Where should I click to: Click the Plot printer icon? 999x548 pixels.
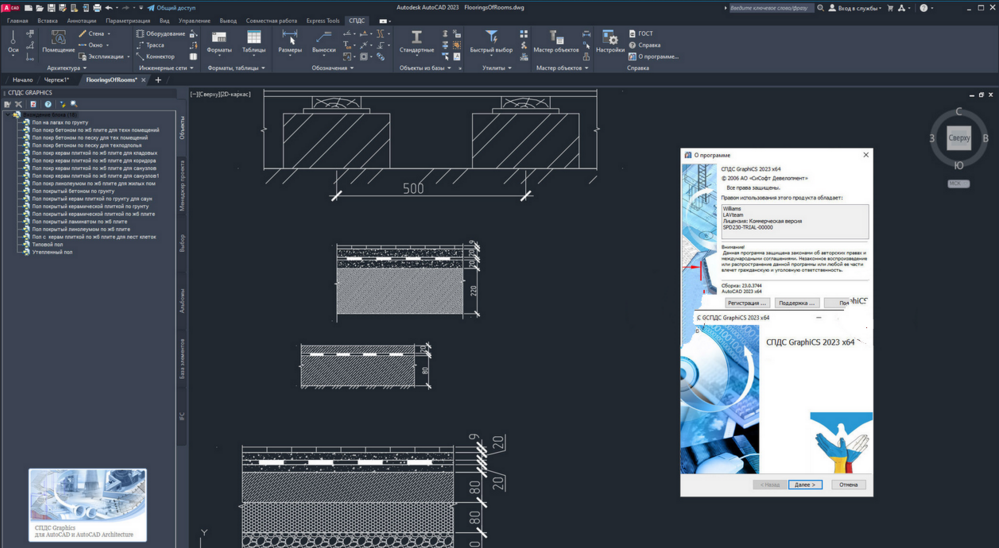click(97, 8)
